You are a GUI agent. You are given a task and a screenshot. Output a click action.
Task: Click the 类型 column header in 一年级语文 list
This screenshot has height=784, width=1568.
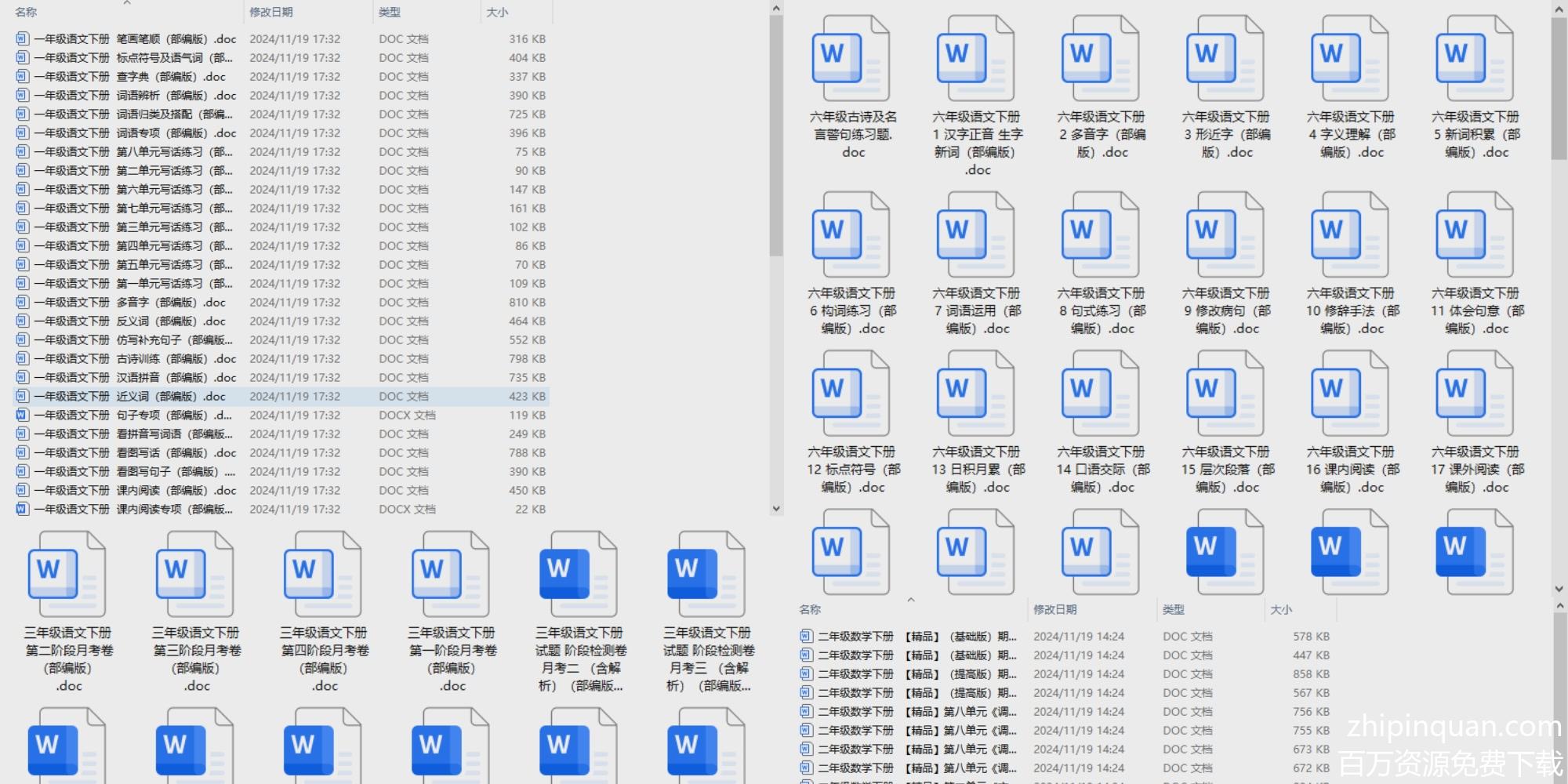coord(390,13)
